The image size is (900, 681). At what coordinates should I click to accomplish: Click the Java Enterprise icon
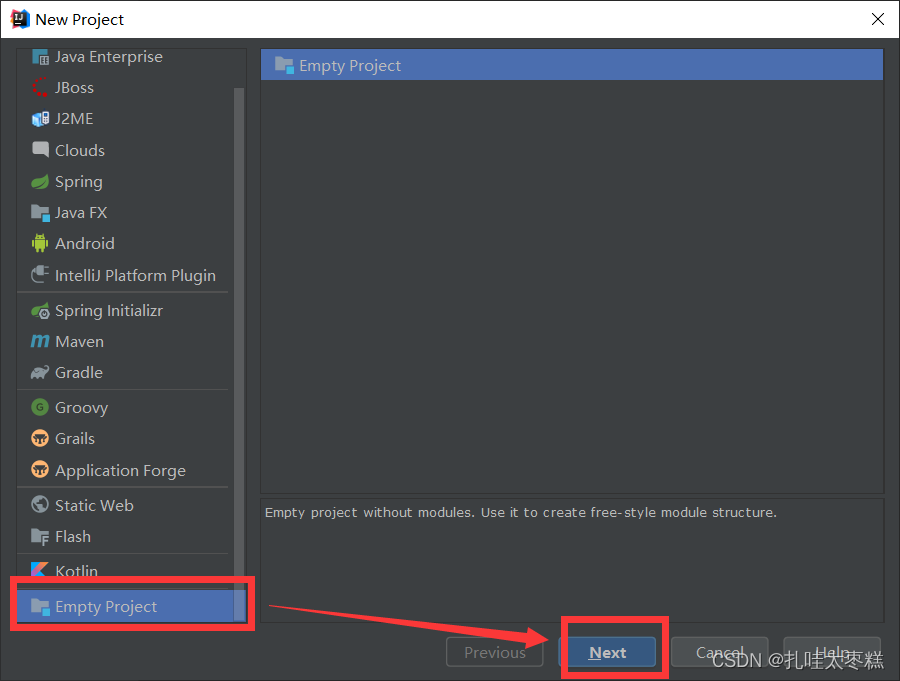tap(40, 57)
